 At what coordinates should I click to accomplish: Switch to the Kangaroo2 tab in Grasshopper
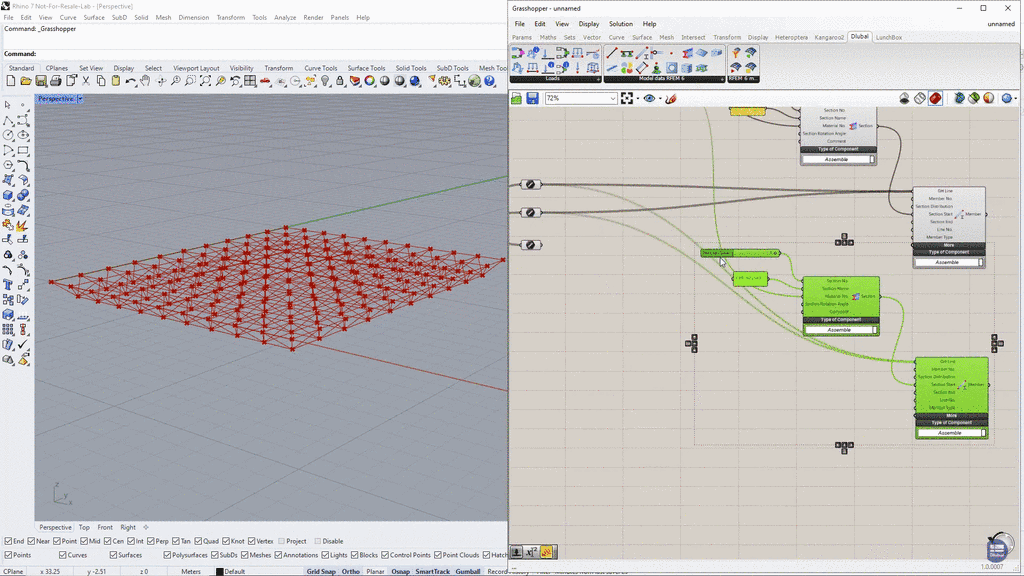pos(829,37)
